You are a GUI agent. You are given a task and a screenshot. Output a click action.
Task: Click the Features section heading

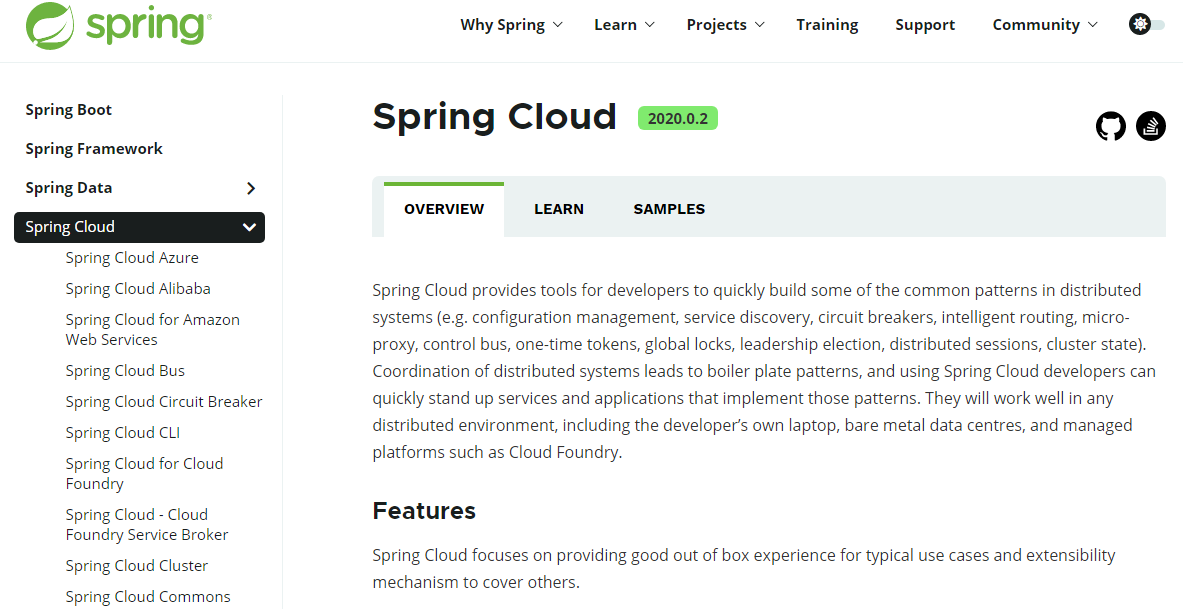point(424,511)
